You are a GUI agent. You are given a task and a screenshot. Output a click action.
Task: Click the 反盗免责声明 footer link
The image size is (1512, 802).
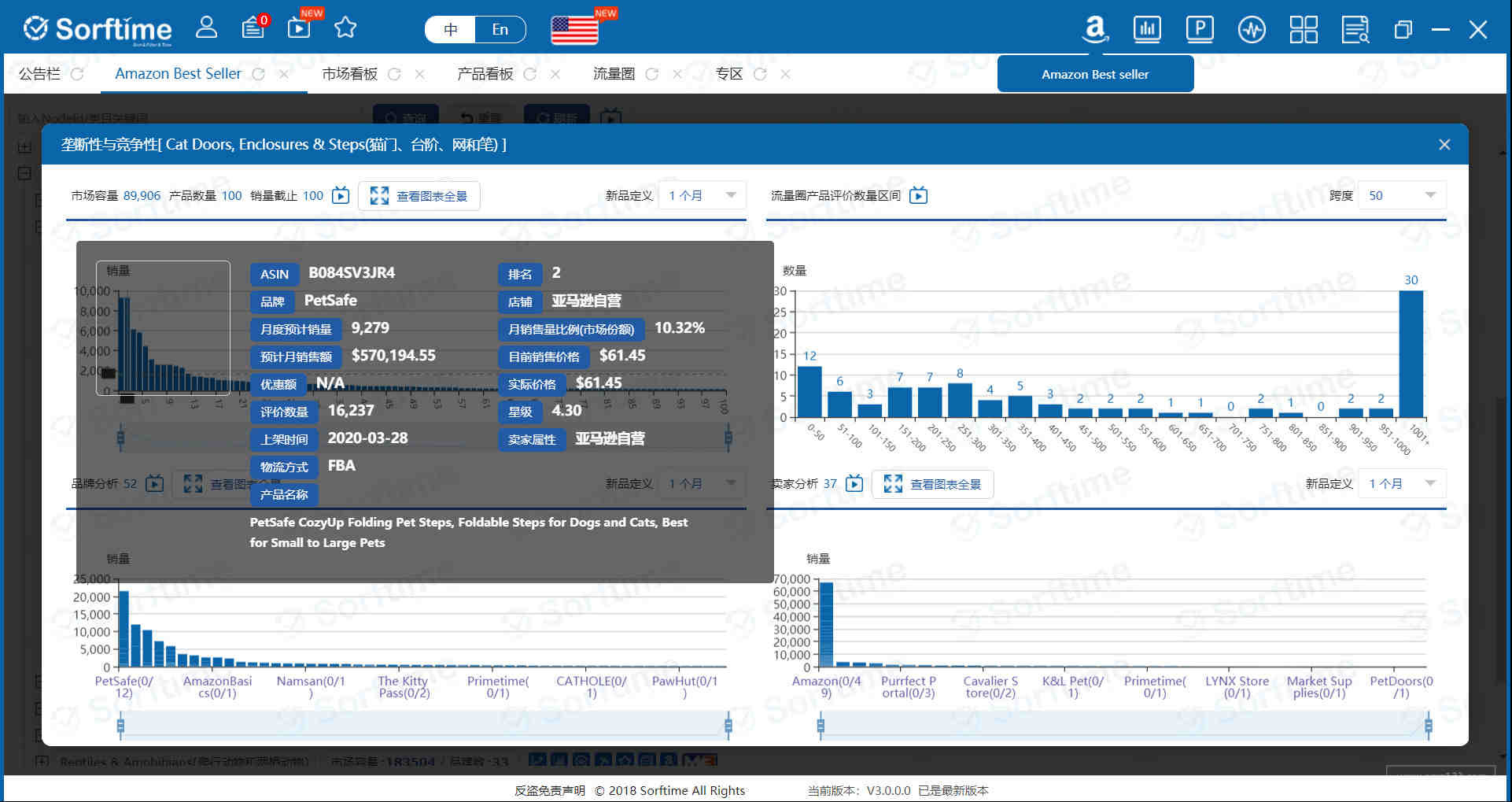(550, 790)
